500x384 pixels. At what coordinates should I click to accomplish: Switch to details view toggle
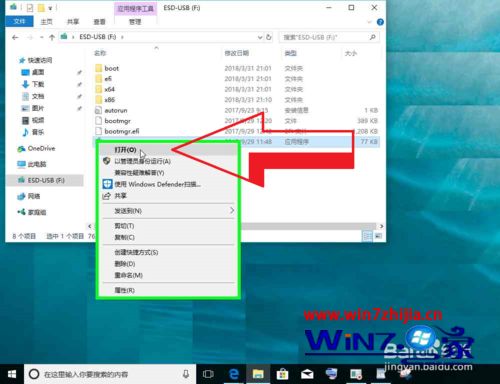367,236
